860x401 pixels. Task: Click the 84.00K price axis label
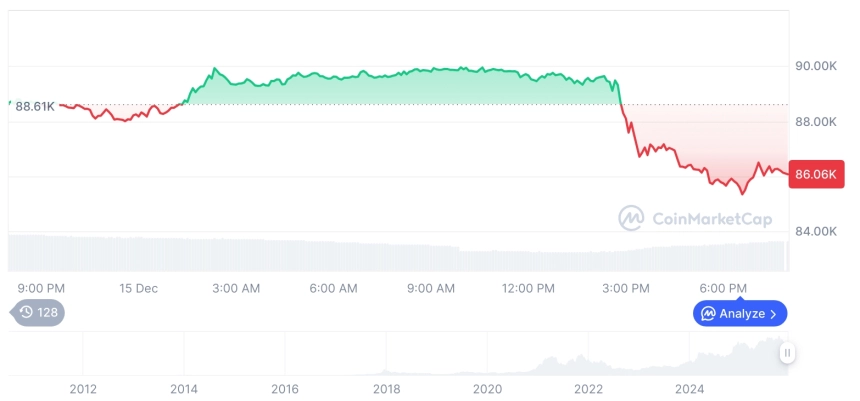815,231
